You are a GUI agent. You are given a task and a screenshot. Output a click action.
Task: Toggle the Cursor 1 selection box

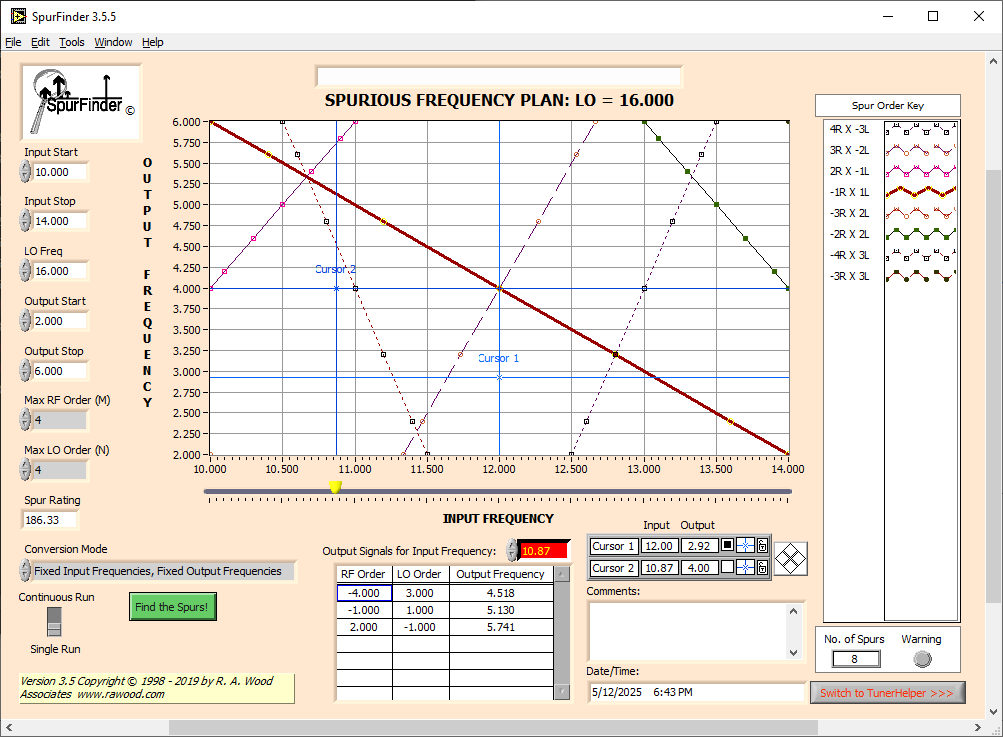[x=728, y=546]
